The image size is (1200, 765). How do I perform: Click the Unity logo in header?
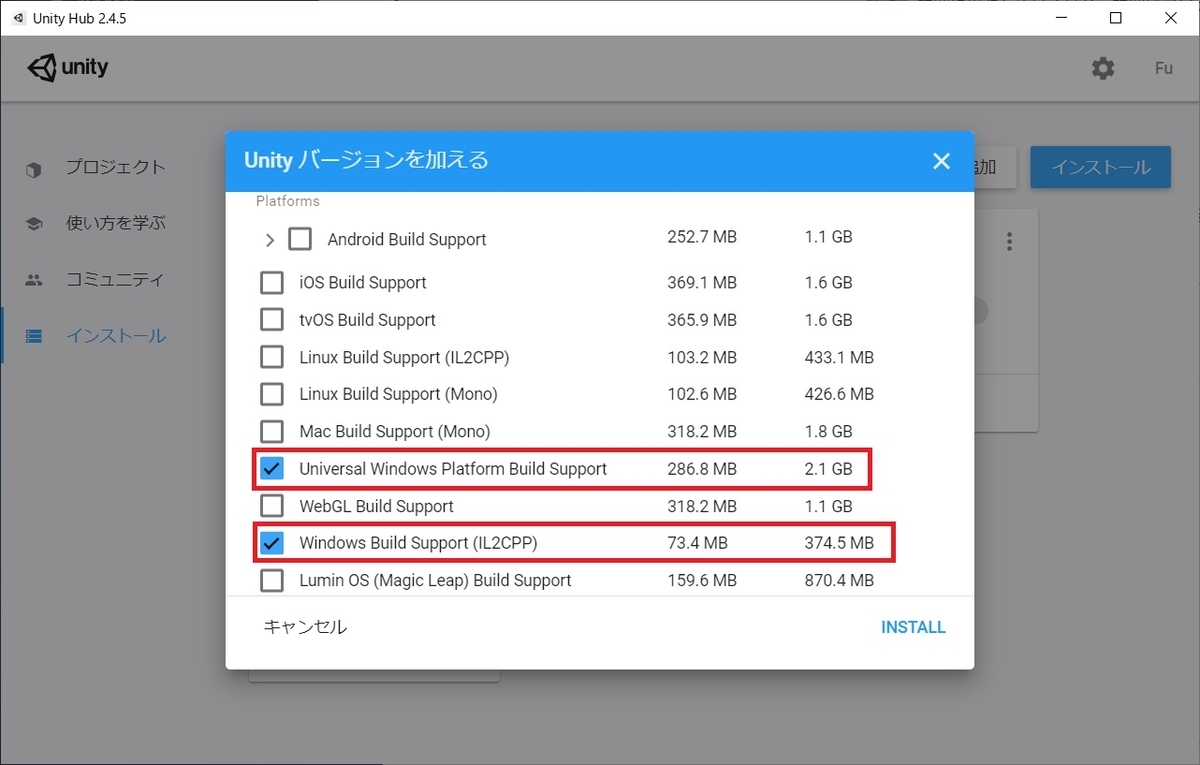tap(68, 68)
